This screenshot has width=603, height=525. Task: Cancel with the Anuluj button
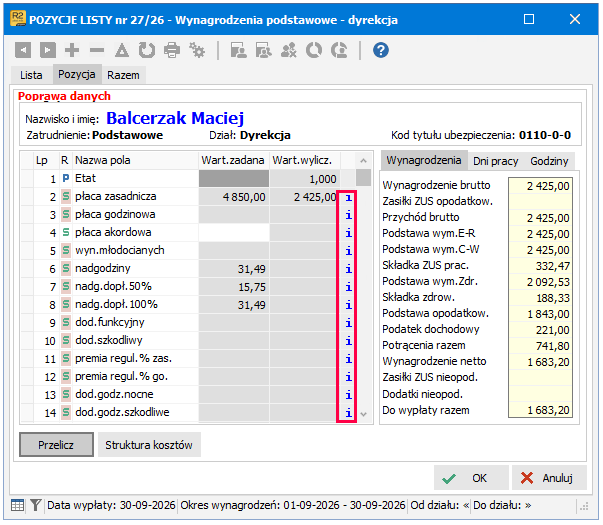click(549, 478)
